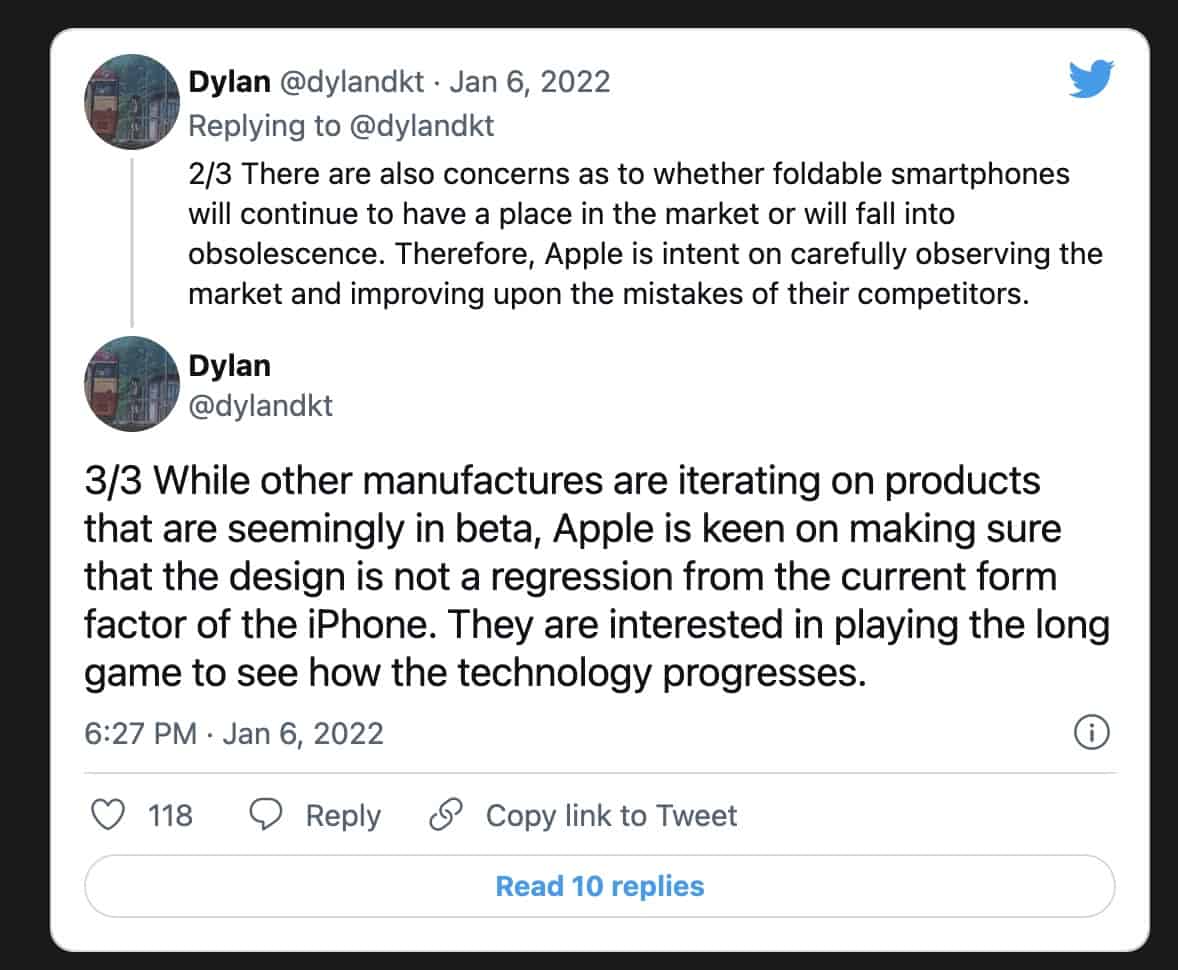Image resolution: width=1178 pixels, height=970 pixels.
Task: Click the Reply text label
Action: coord(343,815)
